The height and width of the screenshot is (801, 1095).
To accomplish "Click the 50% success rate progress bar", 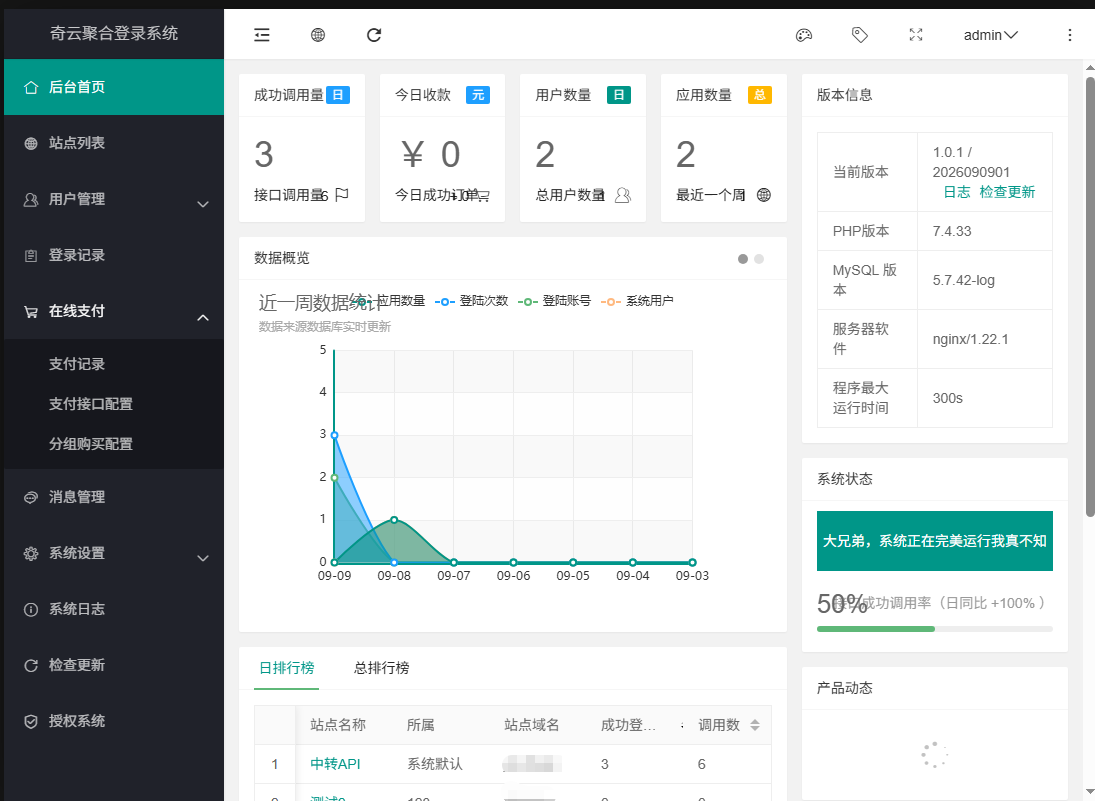I will 934,629.
